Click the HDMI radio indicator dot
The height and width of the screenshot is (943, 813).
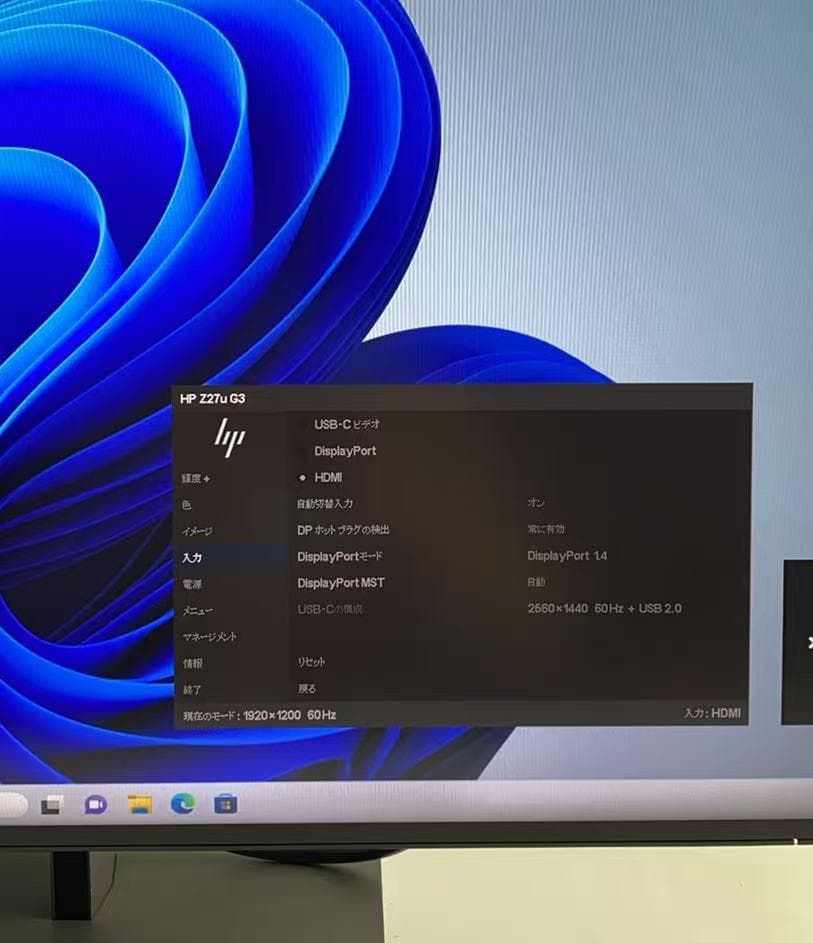(x=303, y=478)
